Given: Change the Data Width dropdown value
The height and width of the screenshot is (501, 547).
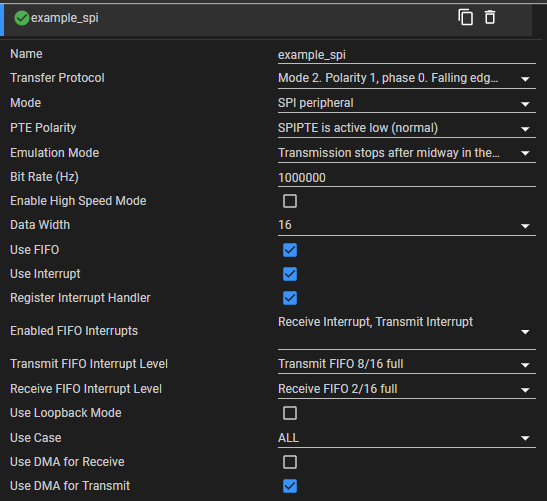Looking at the screenshot, I should (x=407, y=225).
